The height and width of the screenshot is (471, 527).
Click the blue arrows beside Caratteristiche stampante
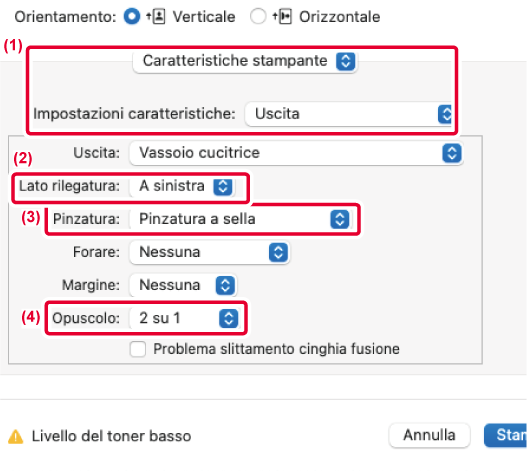pyautogui.click(x=346, y=61)
